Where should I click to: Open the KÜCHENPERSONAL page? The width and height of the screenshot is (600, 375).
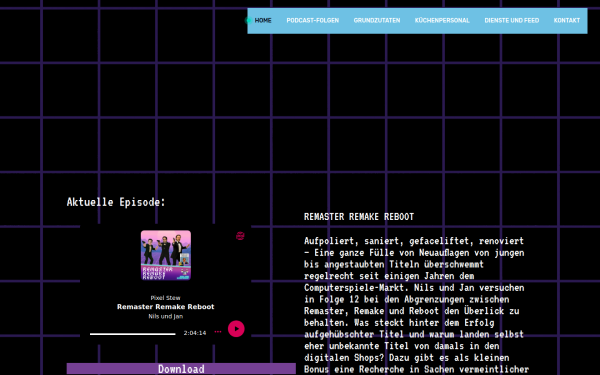coord(442,21)
